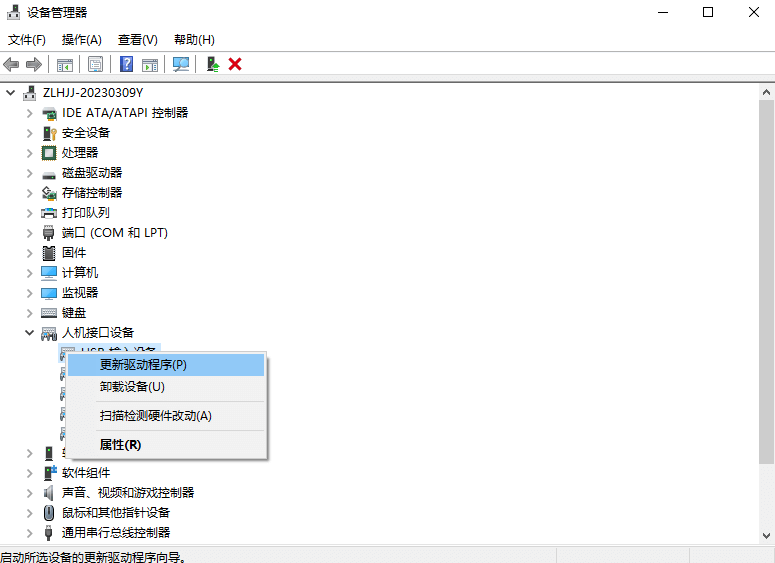Click the scrollbar down arrow
This screenshot has width=775, height=563.
766,535
